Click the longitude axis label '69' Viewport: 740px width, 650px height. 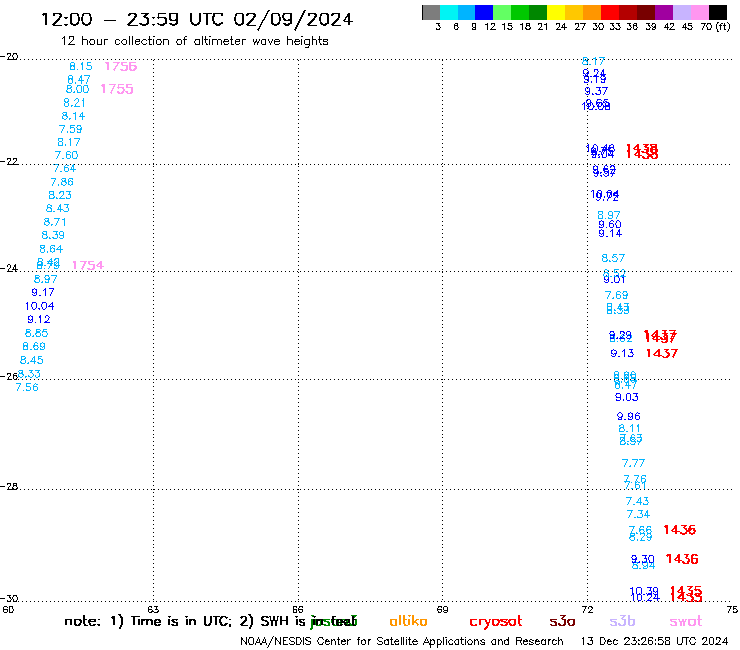442,610
